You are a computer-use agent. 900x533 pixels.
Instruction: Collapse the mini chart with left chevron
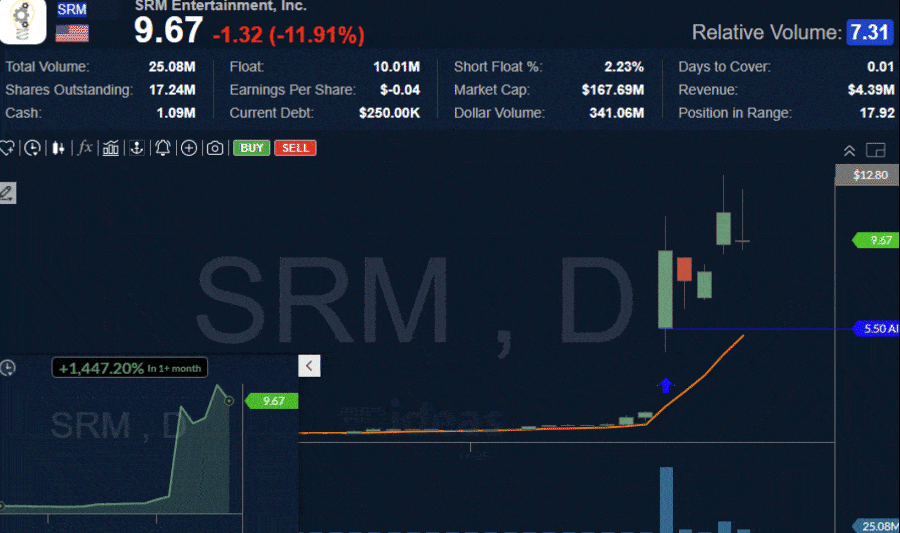[309, 366]
